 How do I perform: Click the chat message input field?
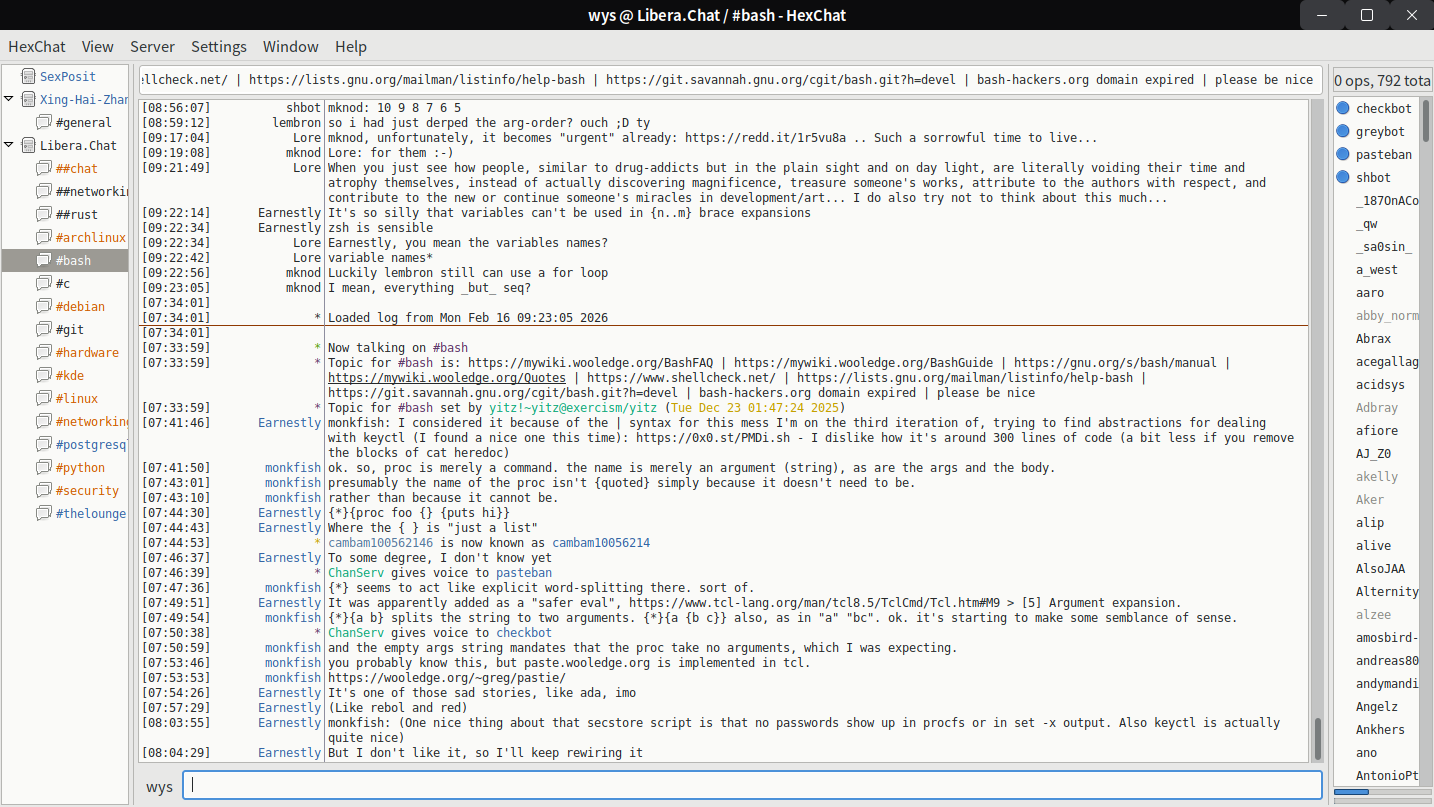click(752, 785)
